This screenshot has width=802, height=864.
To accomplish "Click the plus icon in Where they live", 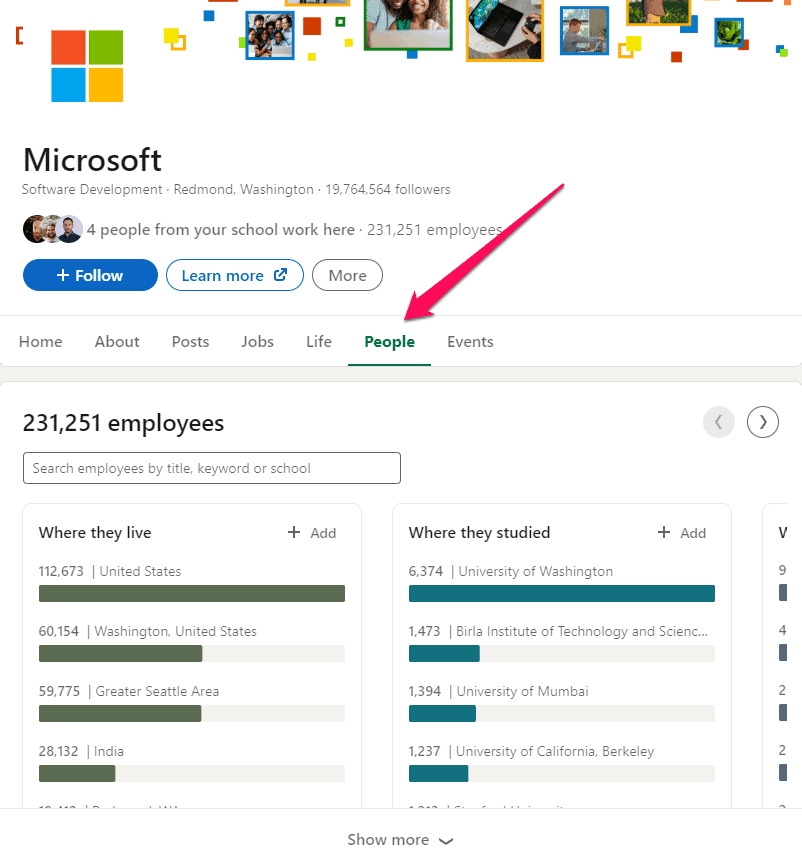I will pyautogui.click(x=294, y=532).
